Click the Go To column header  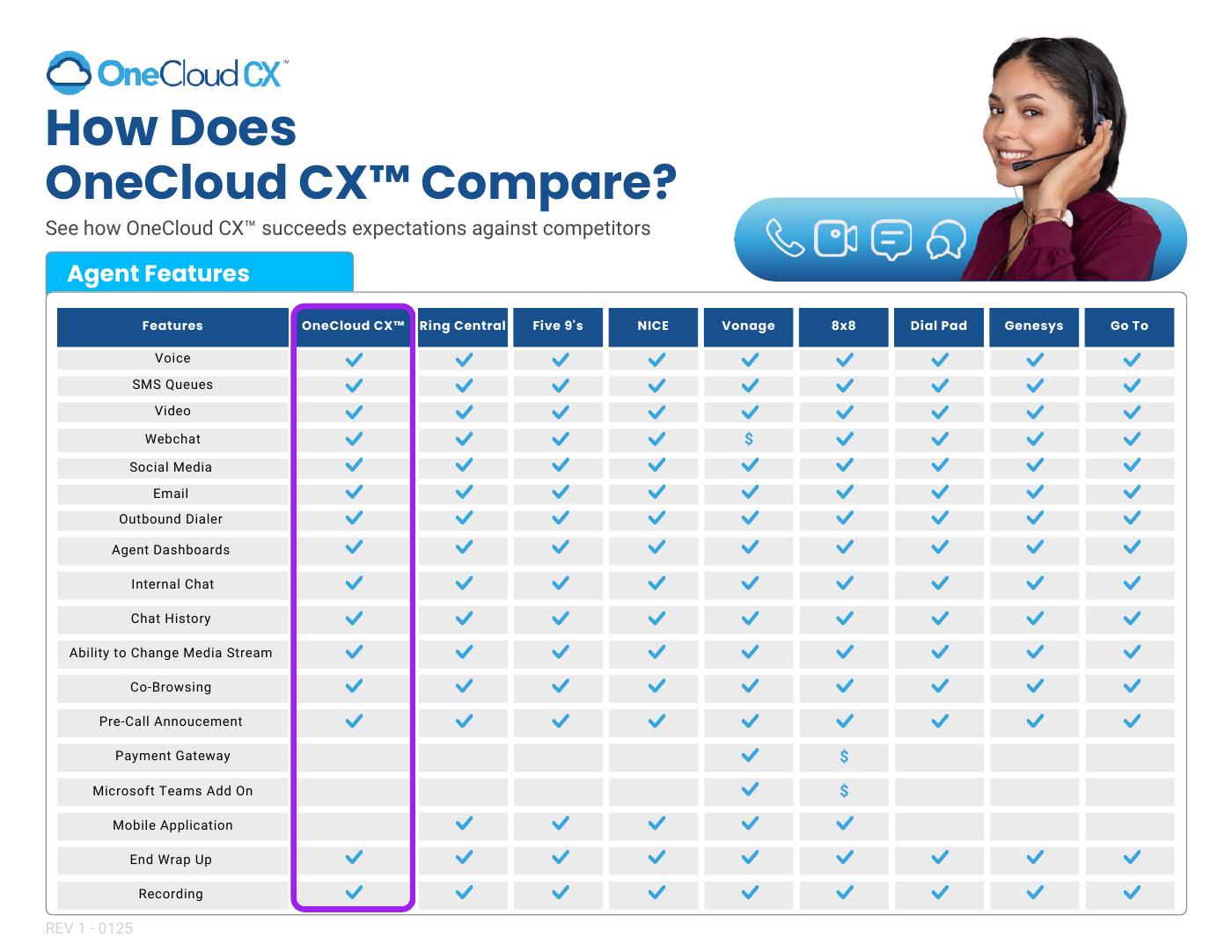(1129, 326)
